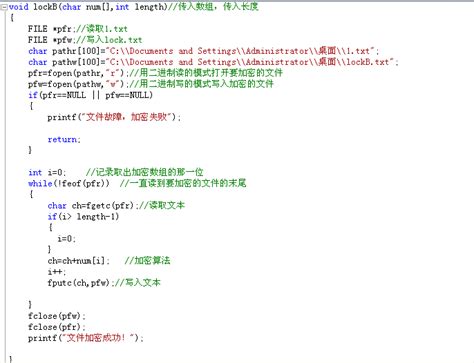Click the printf '文件加密成功' statement

[86, 338]
